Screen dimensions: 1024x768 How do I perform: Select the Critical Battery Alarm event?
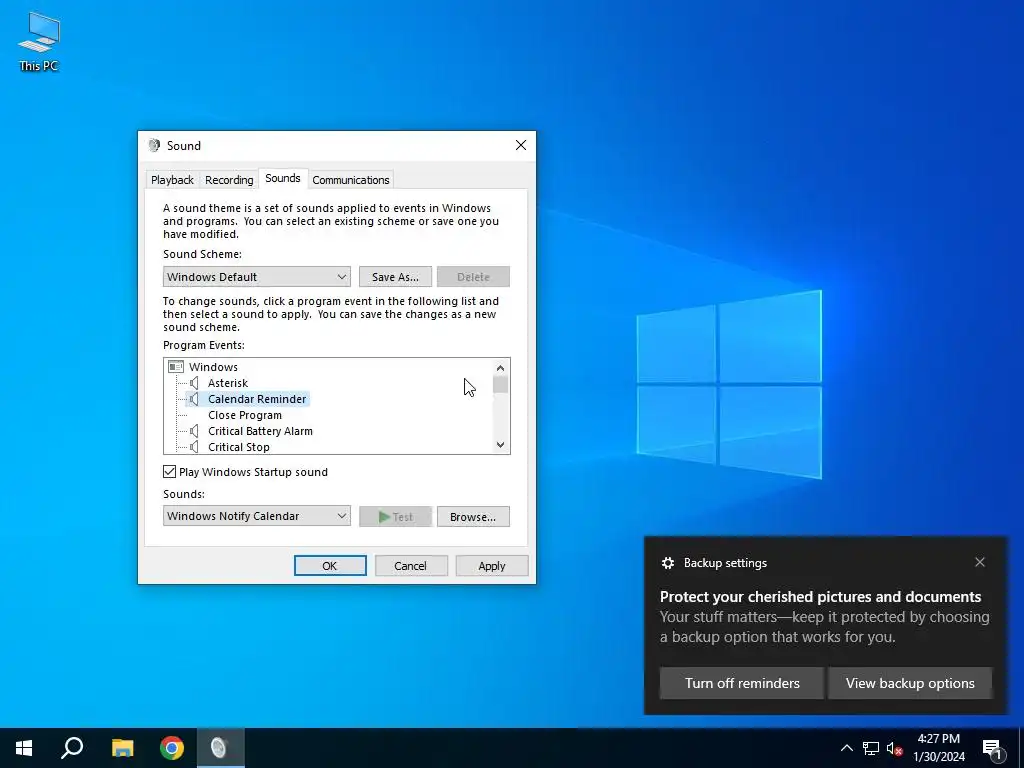[x=260, y=431]
